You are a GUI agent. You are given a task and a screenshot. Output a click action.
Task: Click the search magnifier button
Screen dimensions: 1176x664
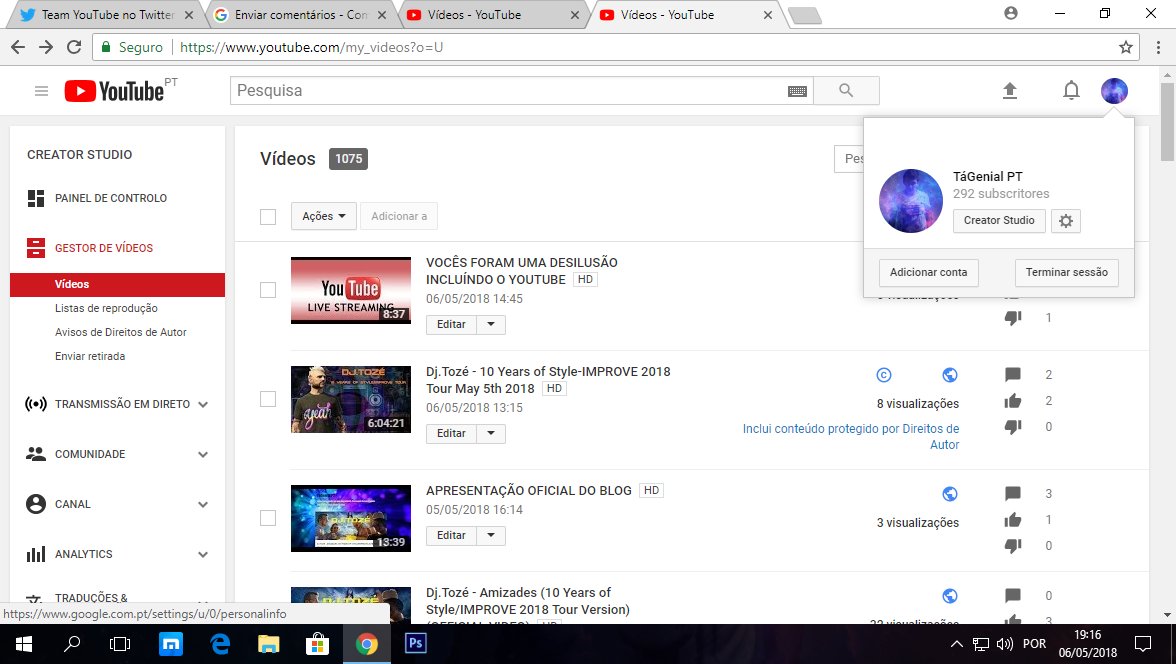846,90
